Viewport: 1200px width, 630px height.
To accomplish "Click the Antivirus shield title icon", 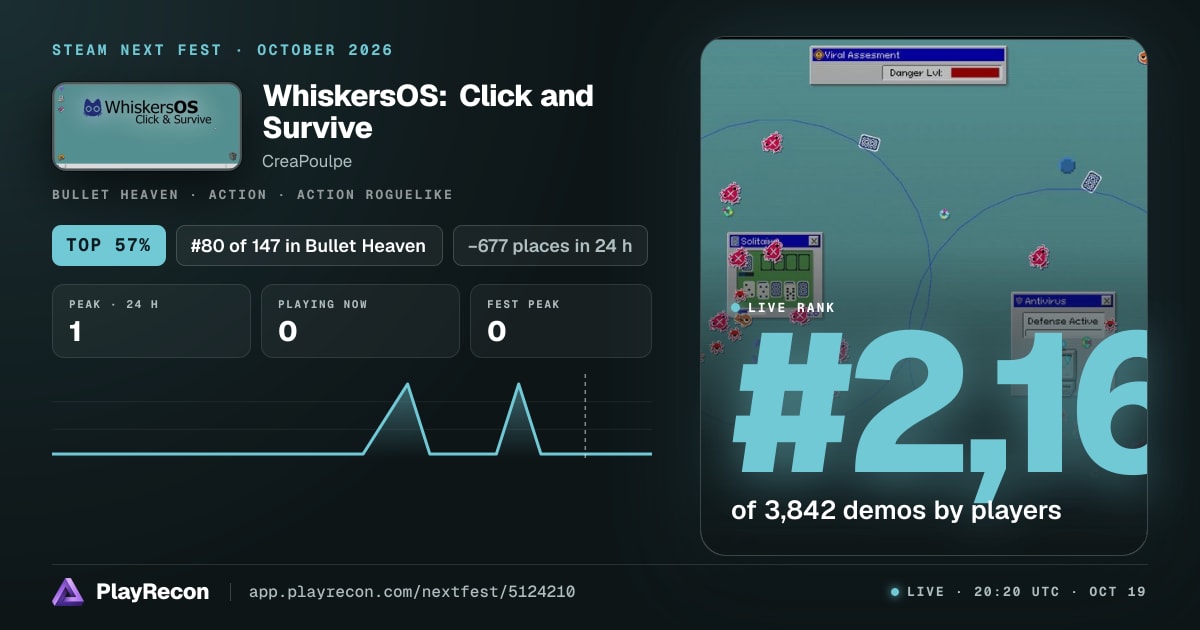I will coord(1019,300).
